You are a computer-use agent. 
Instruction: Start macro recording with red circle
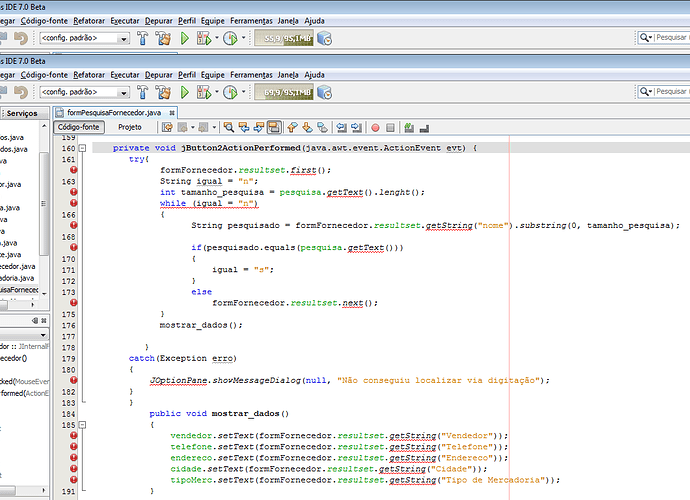[375, 128]
